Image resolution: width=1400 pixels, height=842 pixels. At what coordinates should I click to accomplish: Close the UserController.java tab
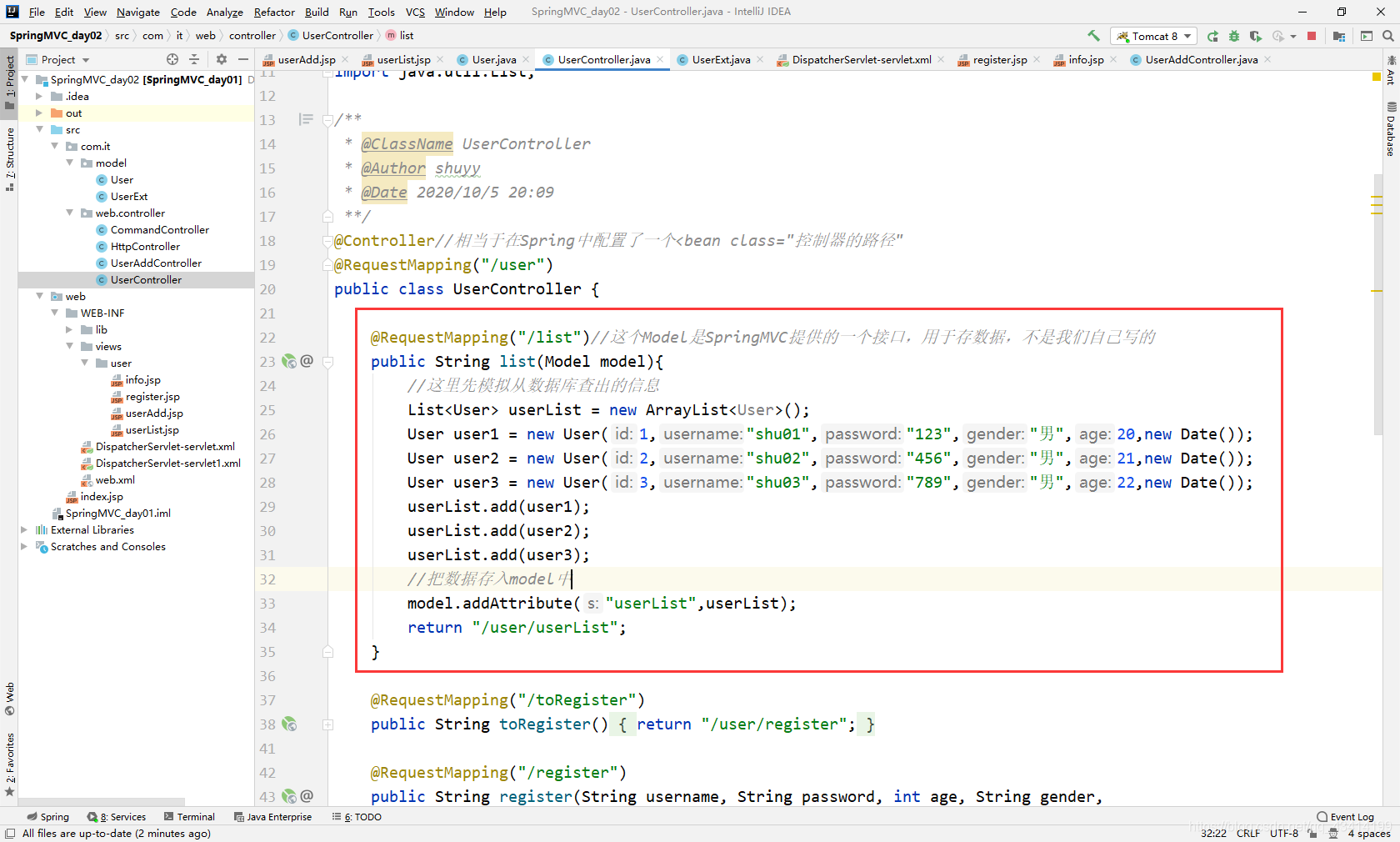(x=660, y=59)
